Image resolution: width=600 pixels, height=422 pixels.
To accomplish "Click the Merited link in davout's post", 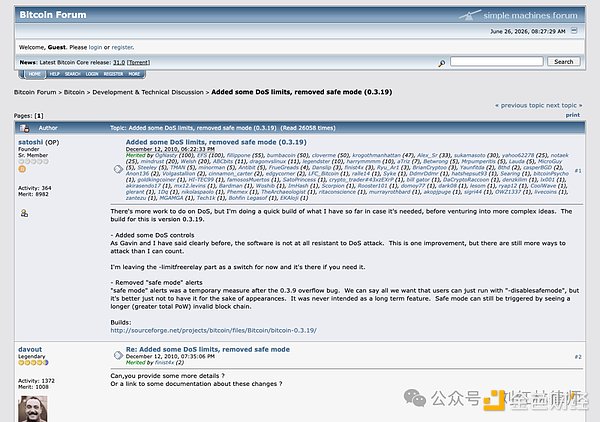I will 136,362.
